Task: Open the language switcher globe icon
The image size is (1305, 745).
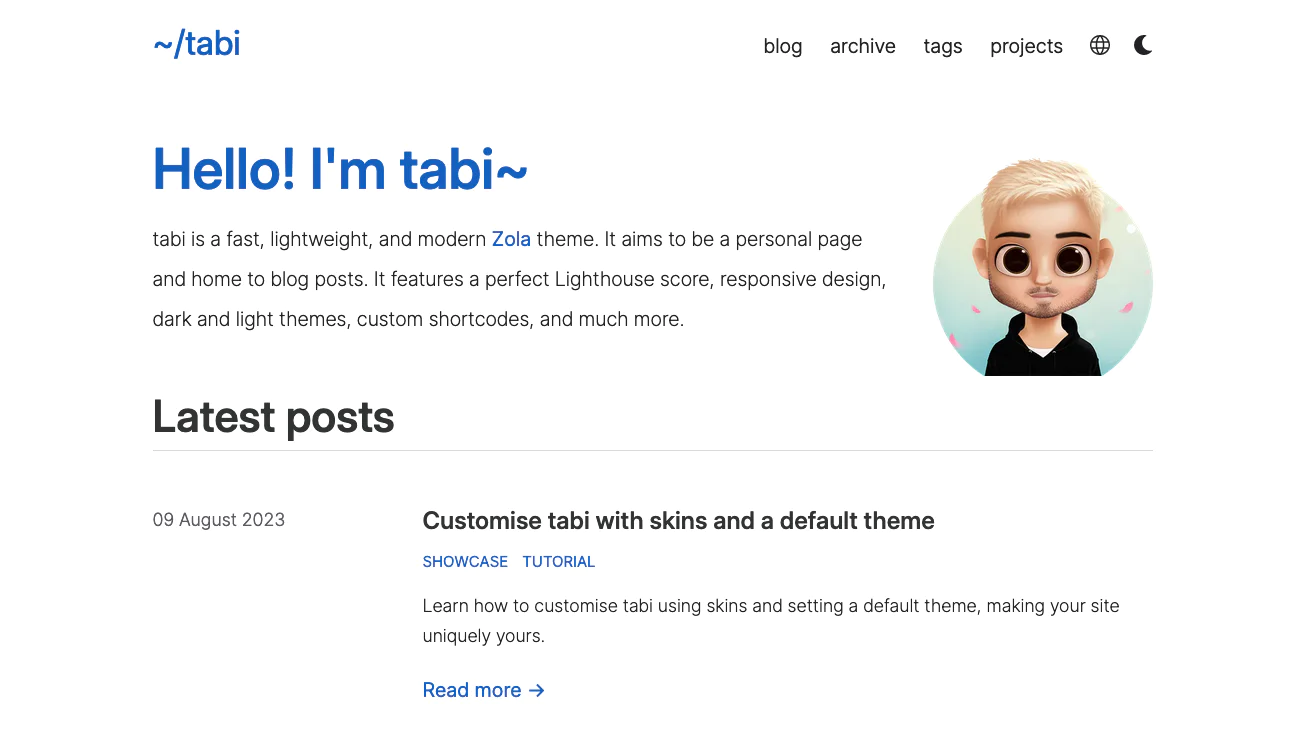Action: point(1100,45)
